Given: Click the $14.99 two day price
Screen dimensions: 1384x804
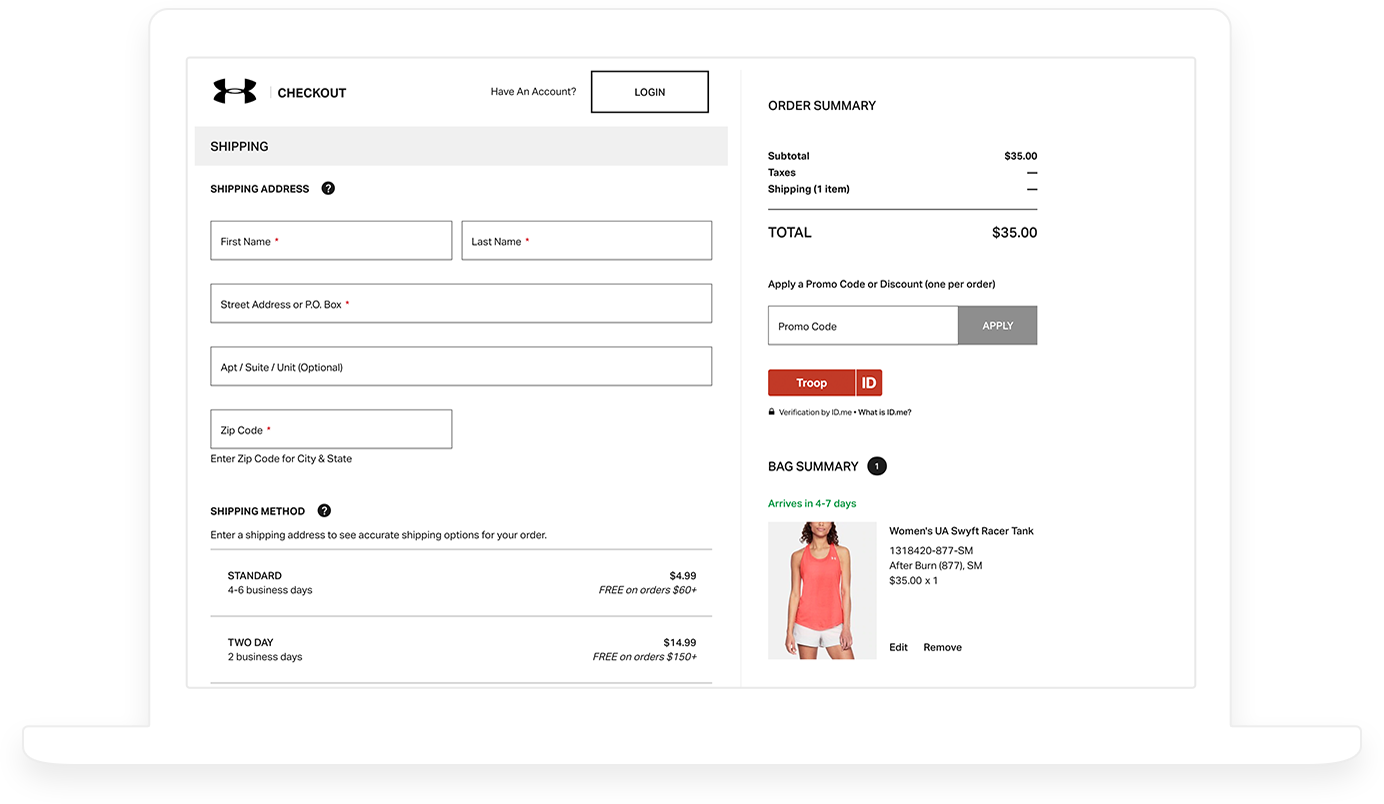Looking at the screenshot, I should [680, 643].
